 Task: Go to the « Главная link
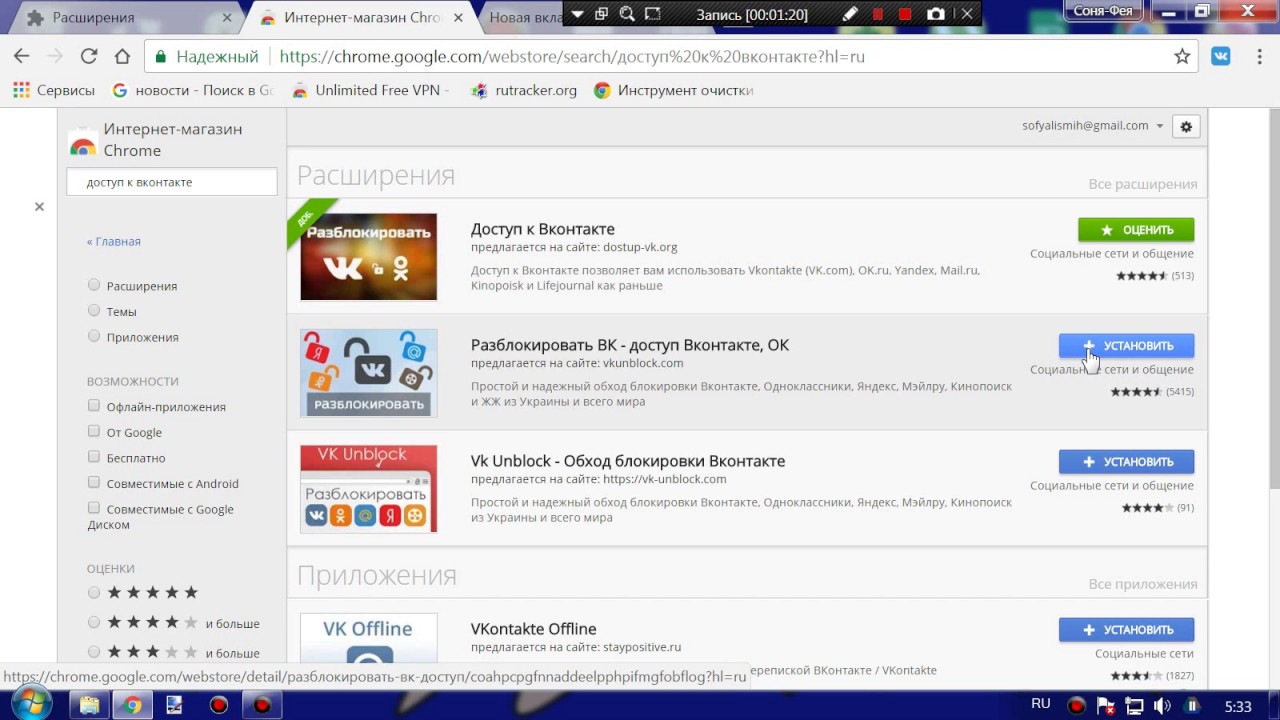click(114, 241)
